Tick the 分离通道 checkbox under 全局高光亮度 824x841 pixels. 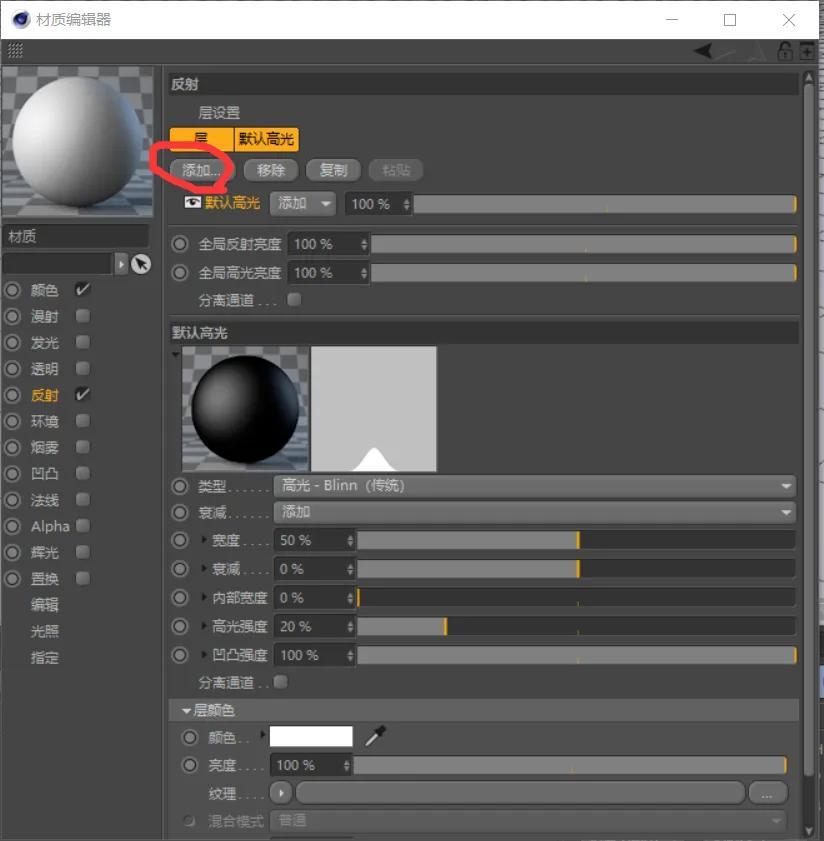[x=294, y=300]
